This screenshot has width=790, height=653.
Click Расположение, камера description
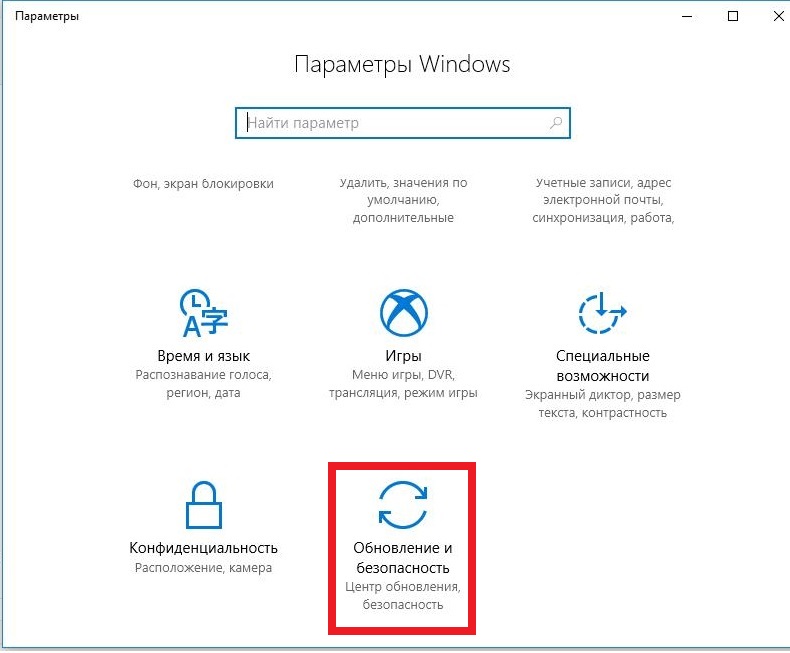click(x=204, y=567)
